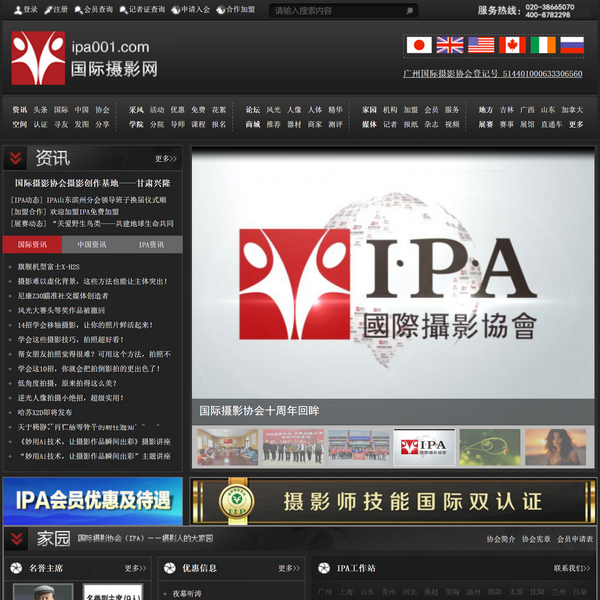Select the United Kingdom flag icon
Screen dimensions: 600x600
(x=449, y=45)
